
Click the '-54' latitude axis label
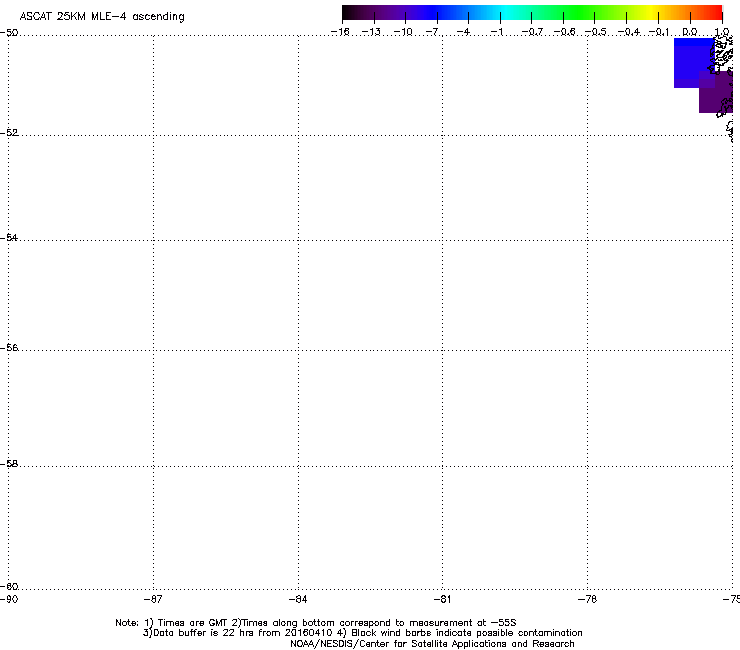pos(9,237)
